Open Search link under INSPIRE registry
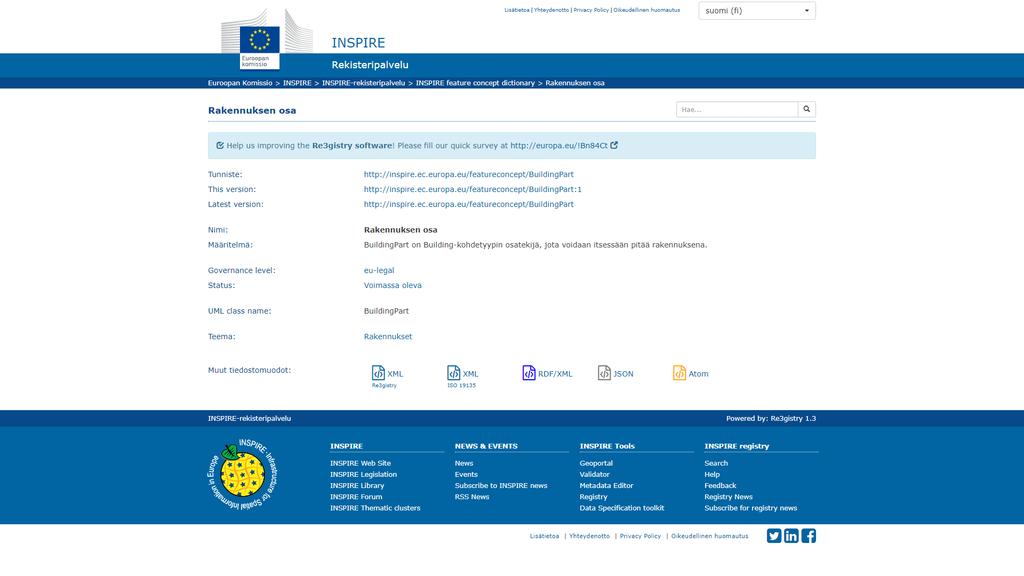Screen dimensions: 1024x576 pyautogui.click(x=716, y=463)
